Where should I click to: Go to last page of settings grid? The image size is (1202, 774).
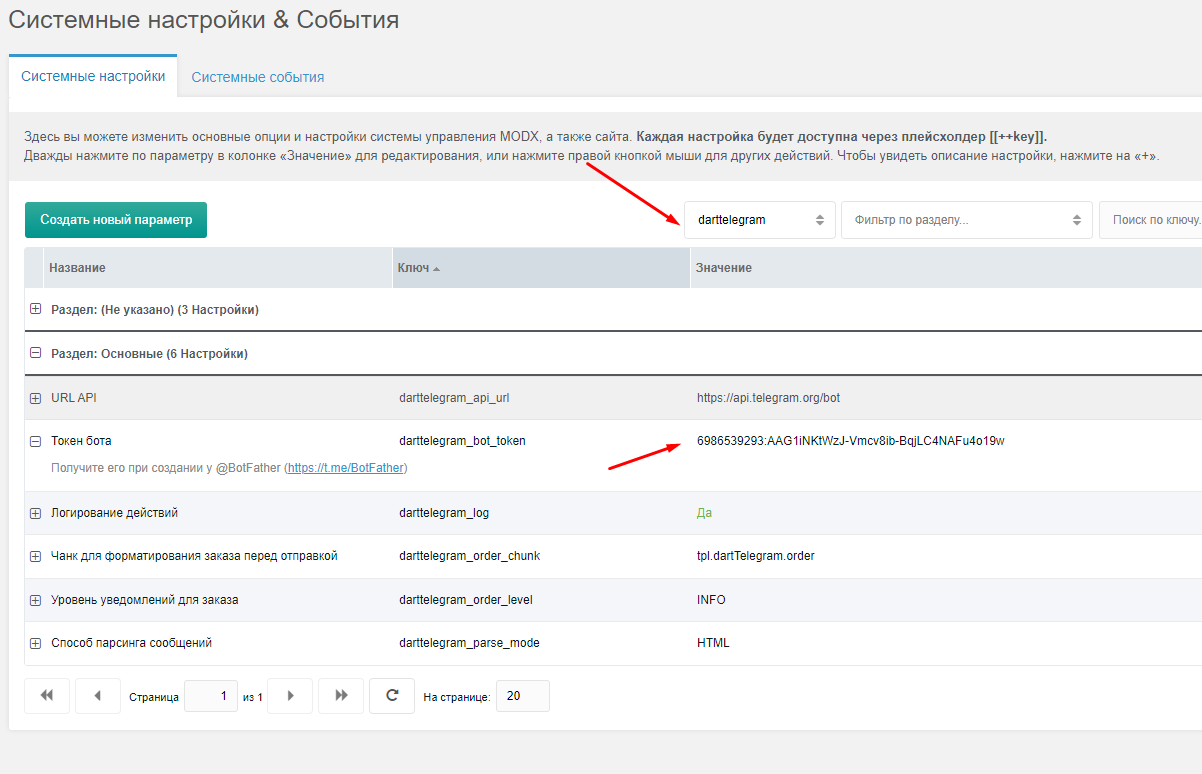tap(341, 696)
